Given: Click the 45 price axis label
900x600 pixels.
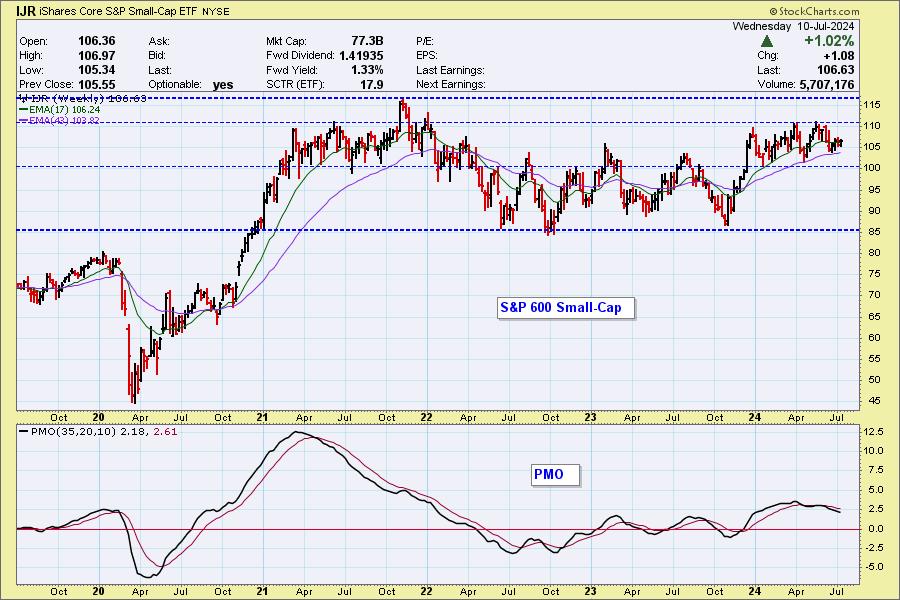Looking at the screenshot, I should click(x=874, y=401).
